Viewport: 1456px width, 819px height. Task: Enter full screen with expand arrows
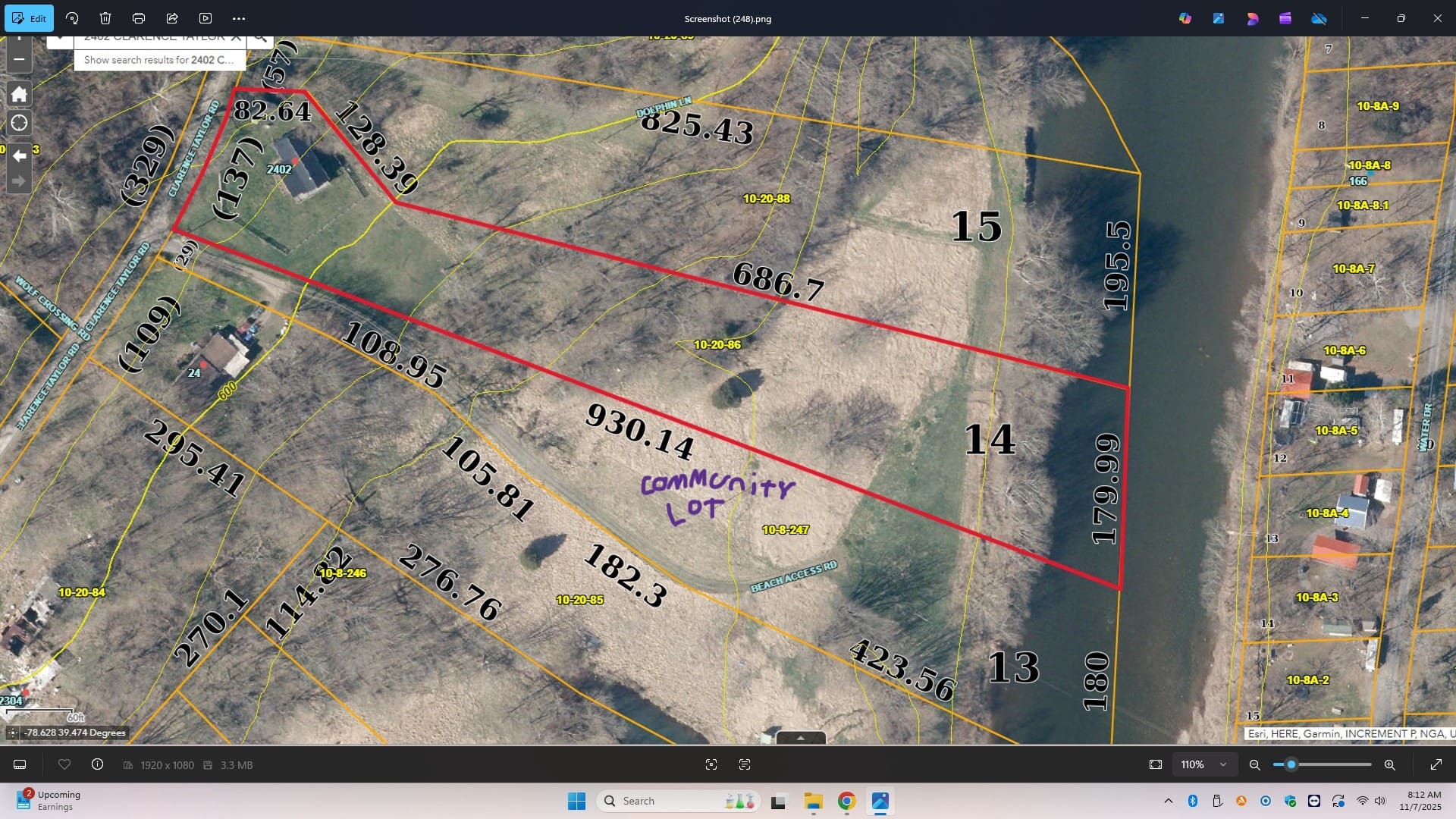(1436, 764)
